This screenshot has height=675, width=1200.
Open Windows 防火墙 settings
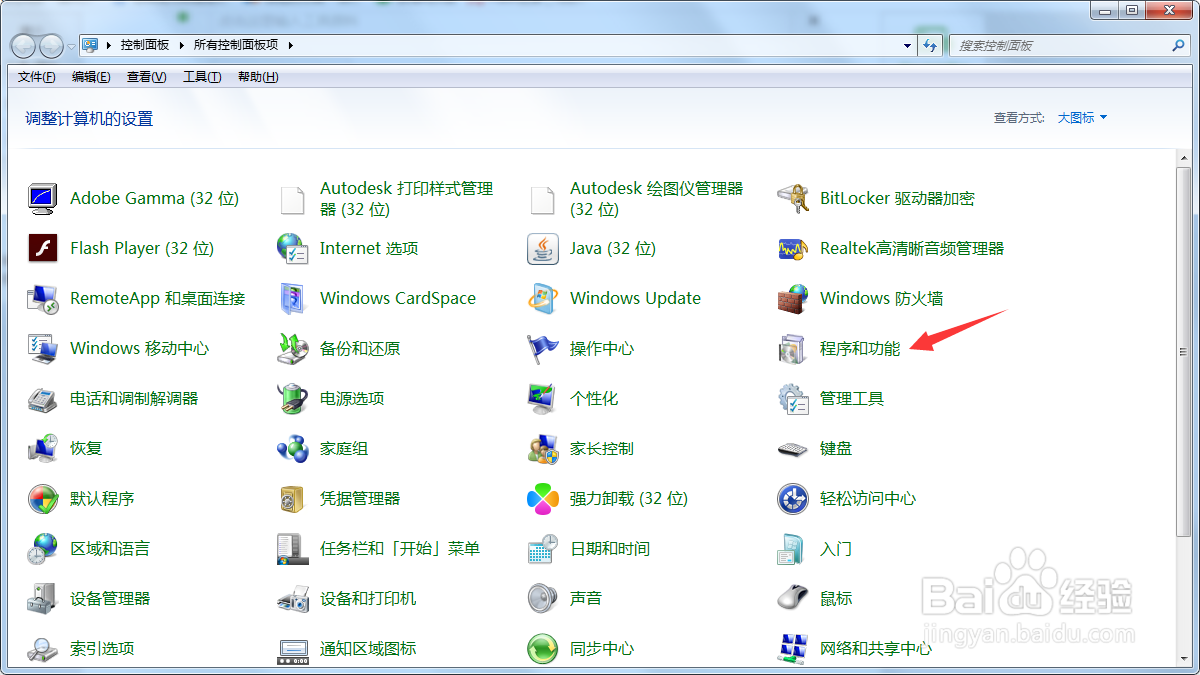[x=885, y=298]
